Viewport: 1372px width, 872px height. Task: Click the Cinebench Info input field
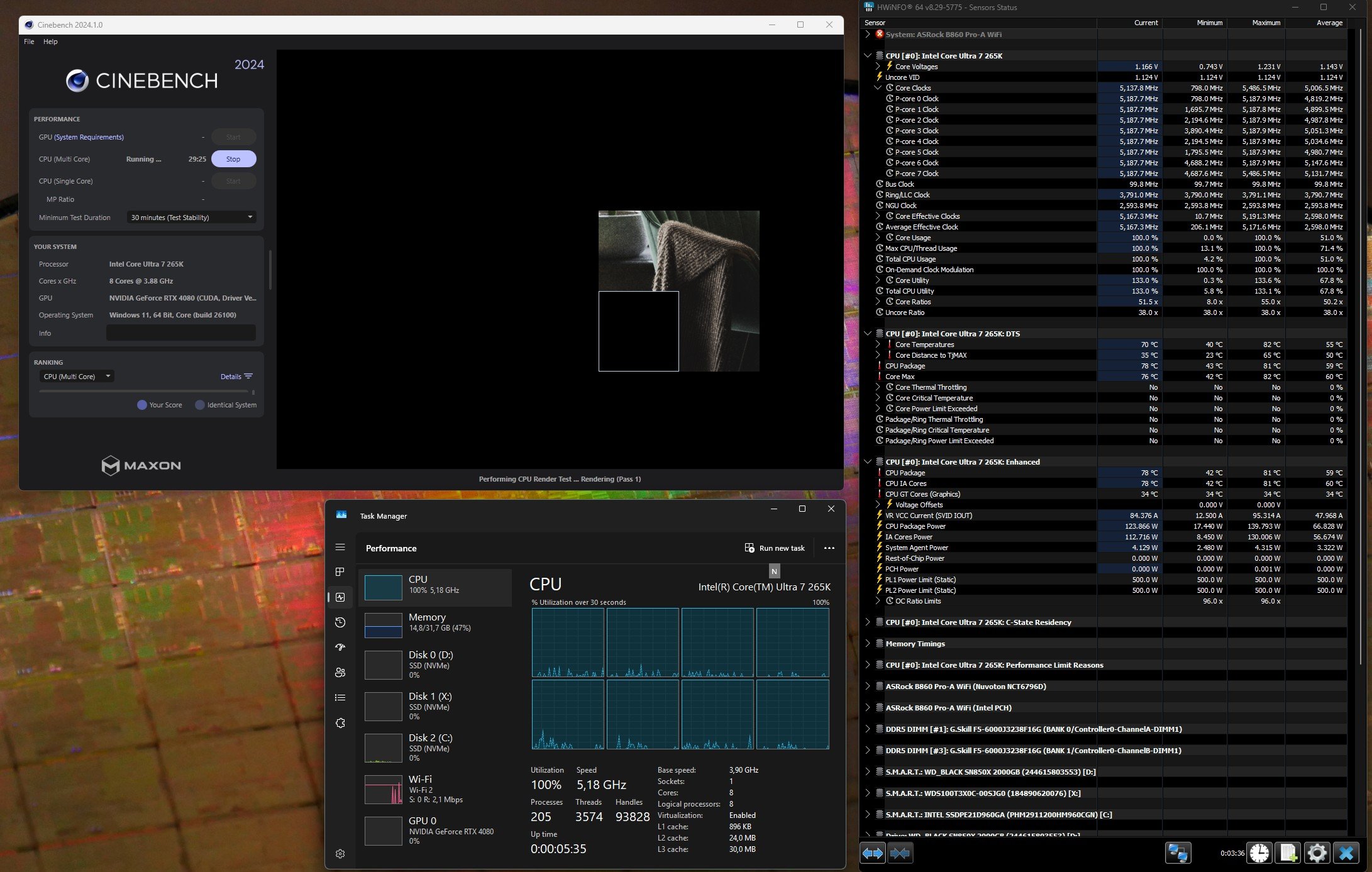[x=180, y=333]
